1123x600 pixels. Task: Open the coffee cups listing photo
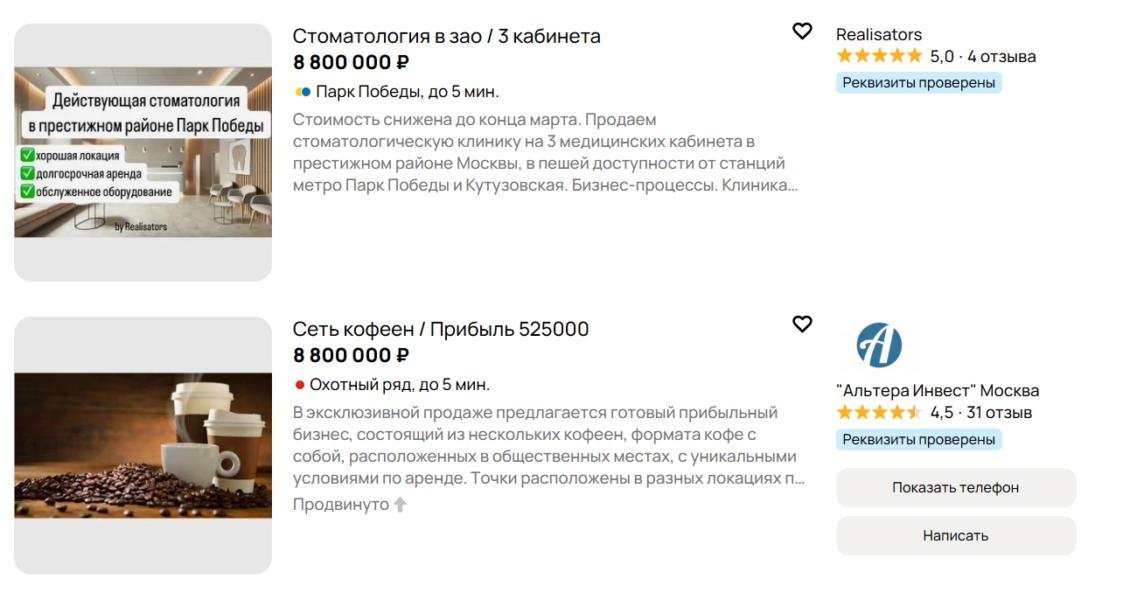pyautogui.click(x=143, y=445)
